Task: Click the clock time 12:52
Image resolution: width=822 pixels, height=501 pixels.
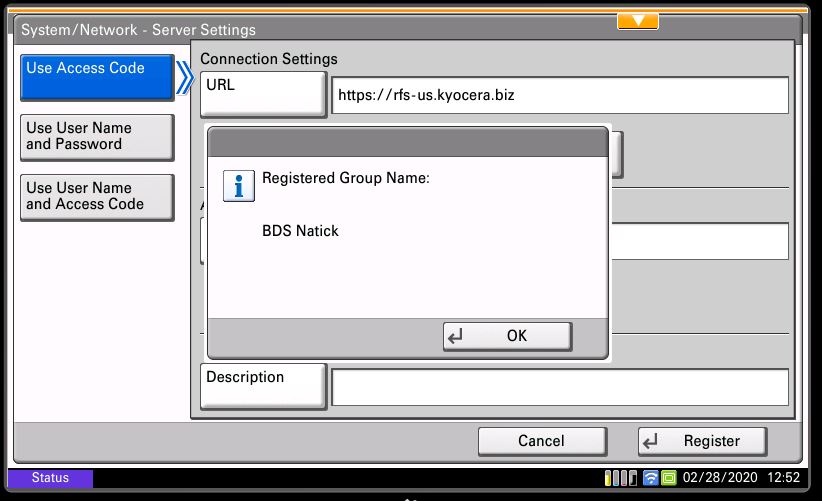Action: tap(784, 477)
